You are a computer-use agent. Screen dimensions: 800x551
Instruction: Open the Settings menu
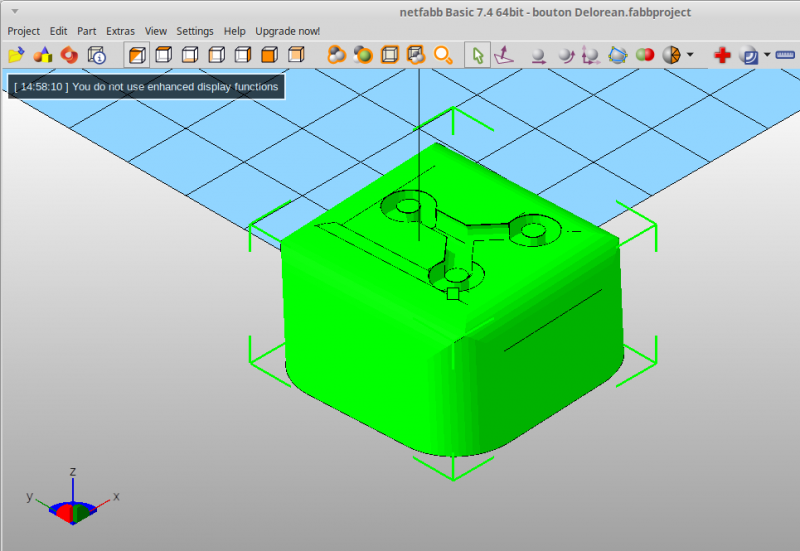tap(195, 31)
